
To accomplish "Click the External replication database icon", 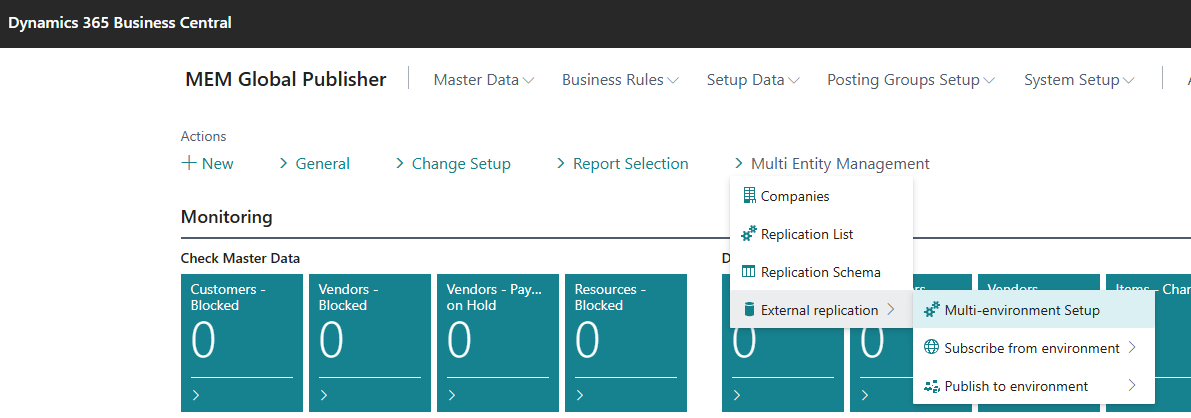I will (749, 310).
